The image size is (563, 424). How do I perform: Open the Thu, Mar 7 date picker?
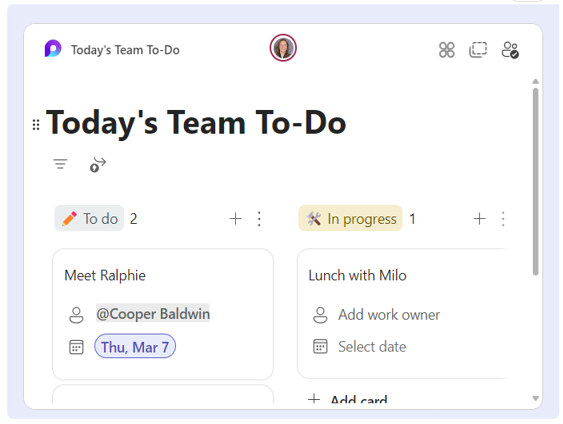click(x=135, y=346)
